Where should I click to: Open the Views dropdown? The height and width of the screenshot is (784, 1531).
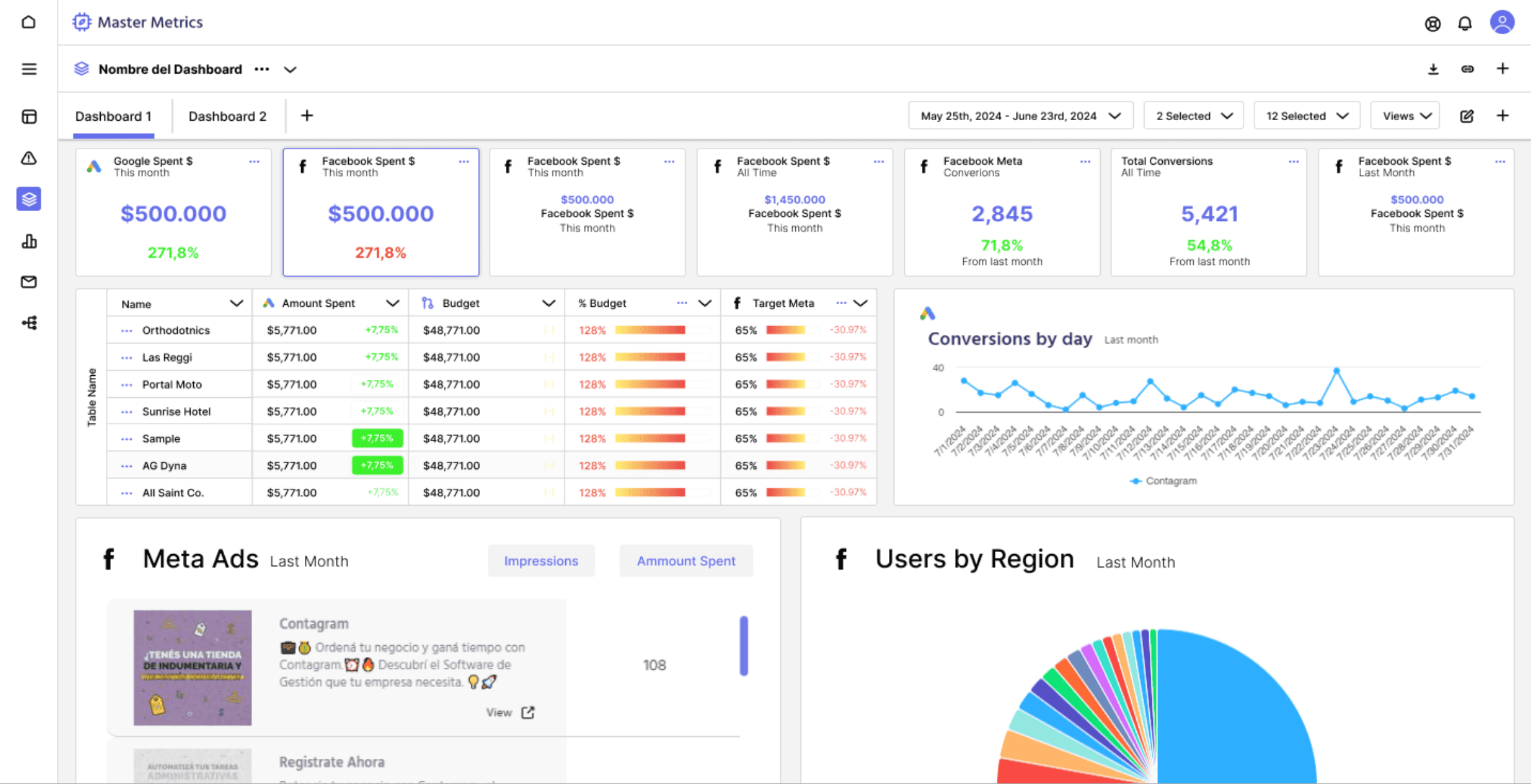pyautogui.click(x=1404, y=115)
